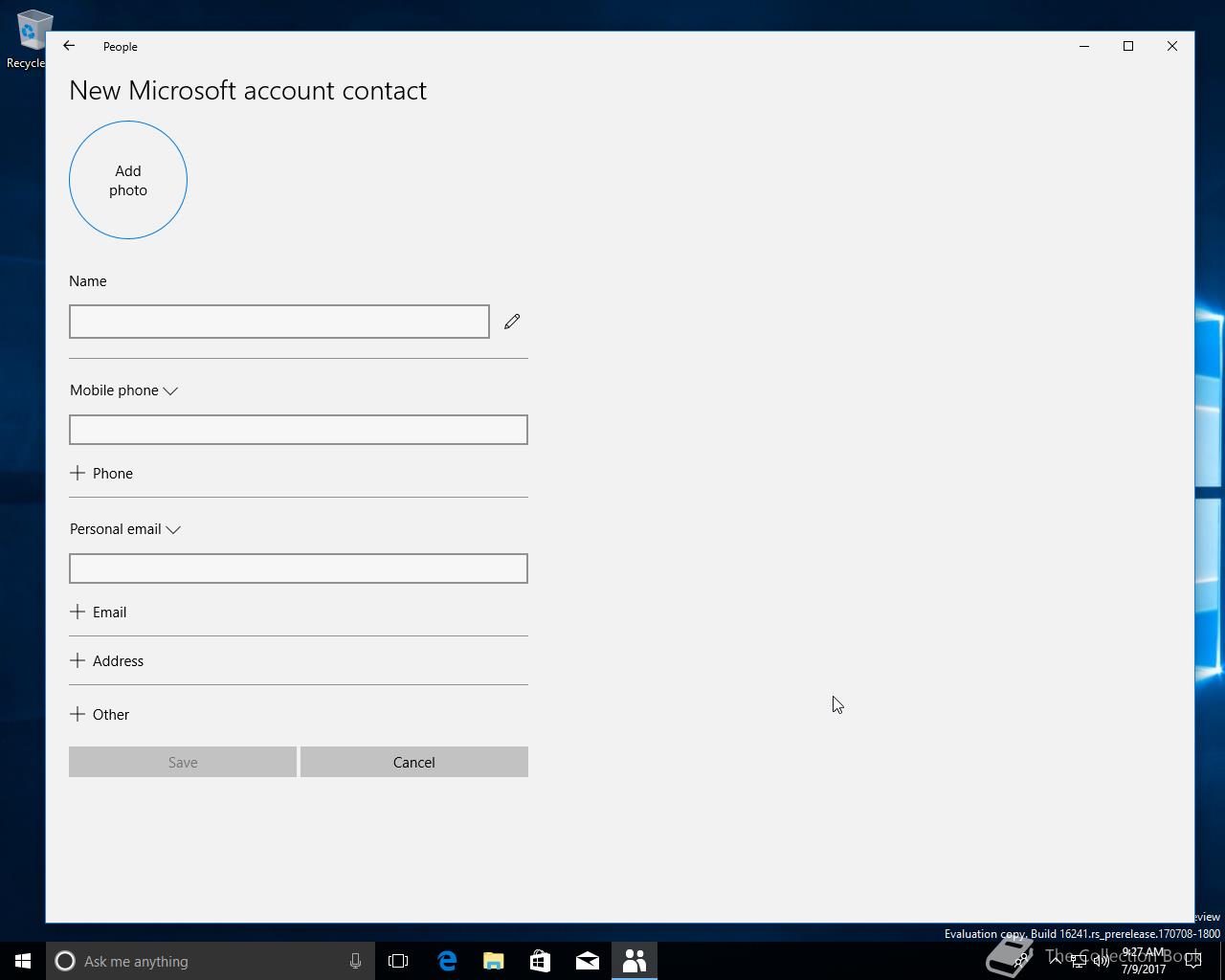This screenshot has width=1225, height=980.
Task: Open File Explorer from the taskbar
Action: (494, 961)
